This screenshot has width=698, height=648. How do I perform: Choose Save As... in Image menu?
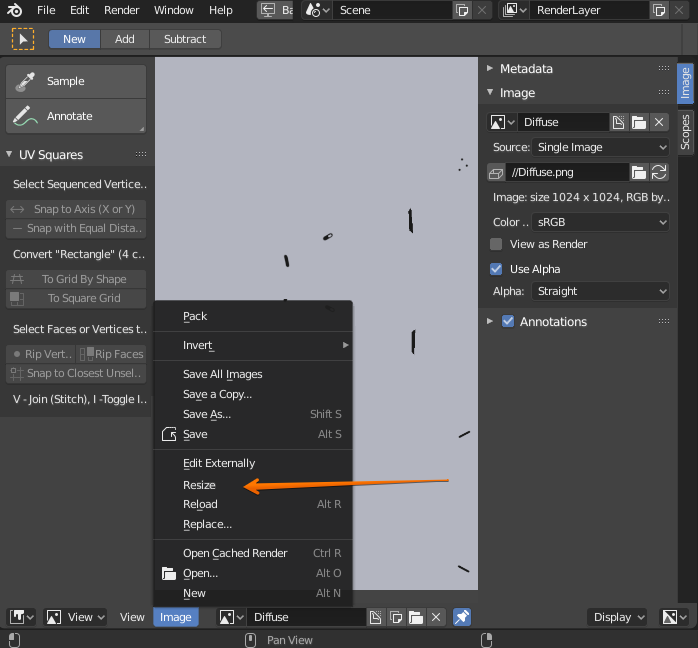pos(253,414)
